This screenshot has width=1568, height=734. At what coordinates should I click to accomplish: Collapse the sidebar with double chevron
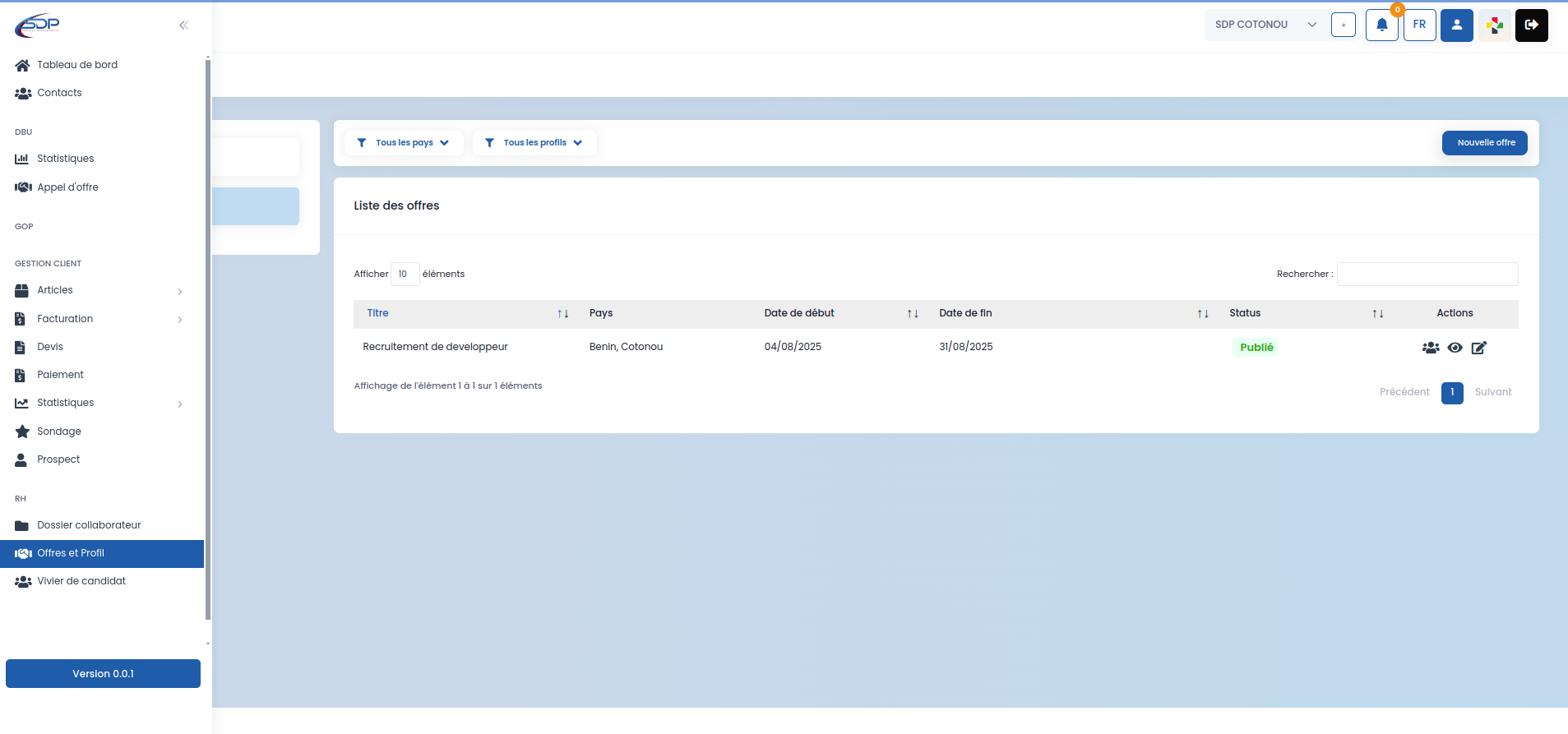pos(183,25)
